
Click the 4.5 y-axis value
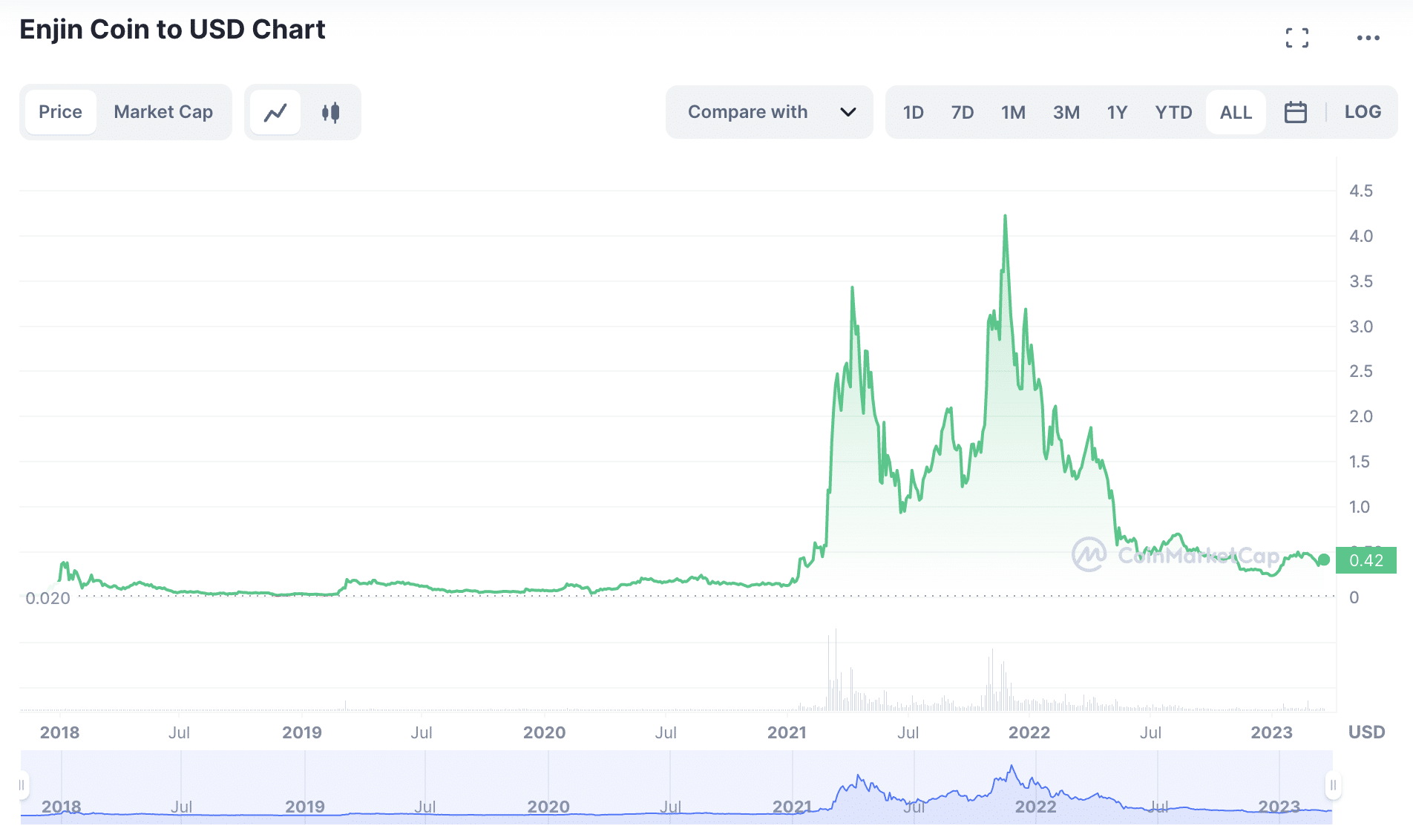(x=1361, y=191)
